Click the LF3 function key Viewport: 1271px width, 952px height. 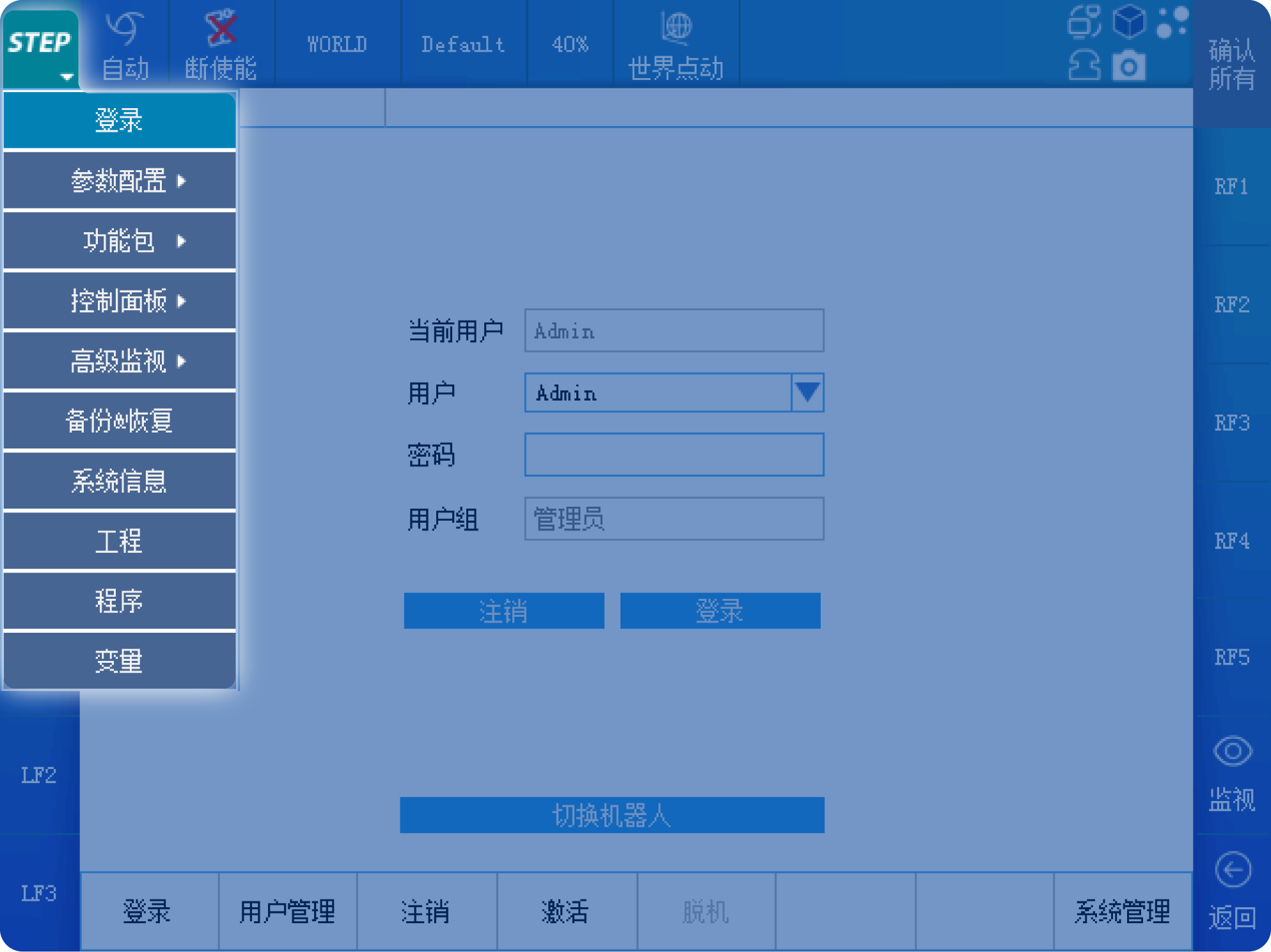(39, 893)
